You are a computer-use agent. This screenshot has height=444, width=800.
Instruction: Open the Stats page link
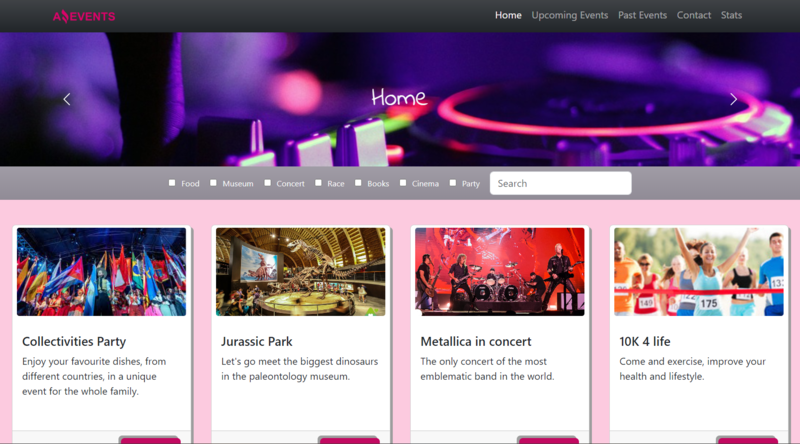click(x=731, y=15)
